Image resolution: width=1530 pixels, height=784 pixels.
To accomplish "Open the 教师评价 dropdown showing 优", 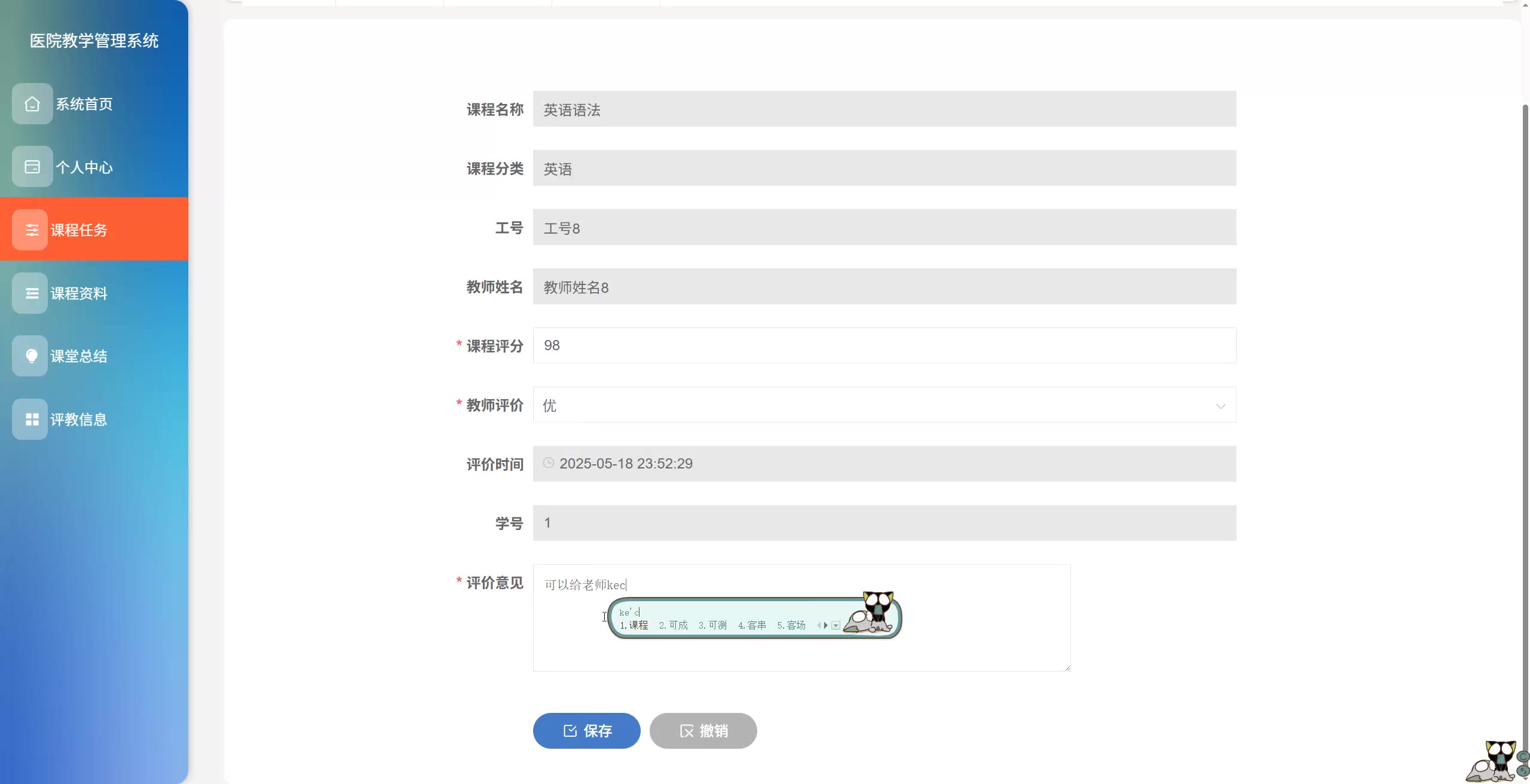I will (884, 405).
